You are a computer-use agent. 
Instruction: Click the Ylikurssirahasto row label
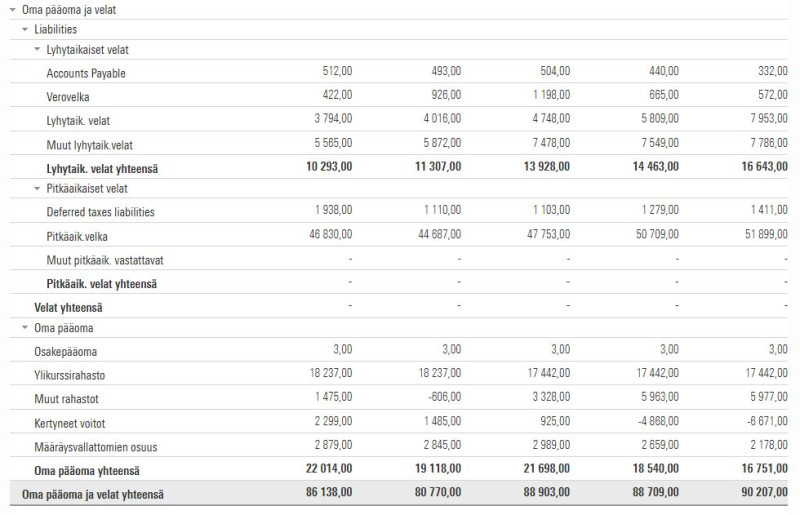[69, 376]
